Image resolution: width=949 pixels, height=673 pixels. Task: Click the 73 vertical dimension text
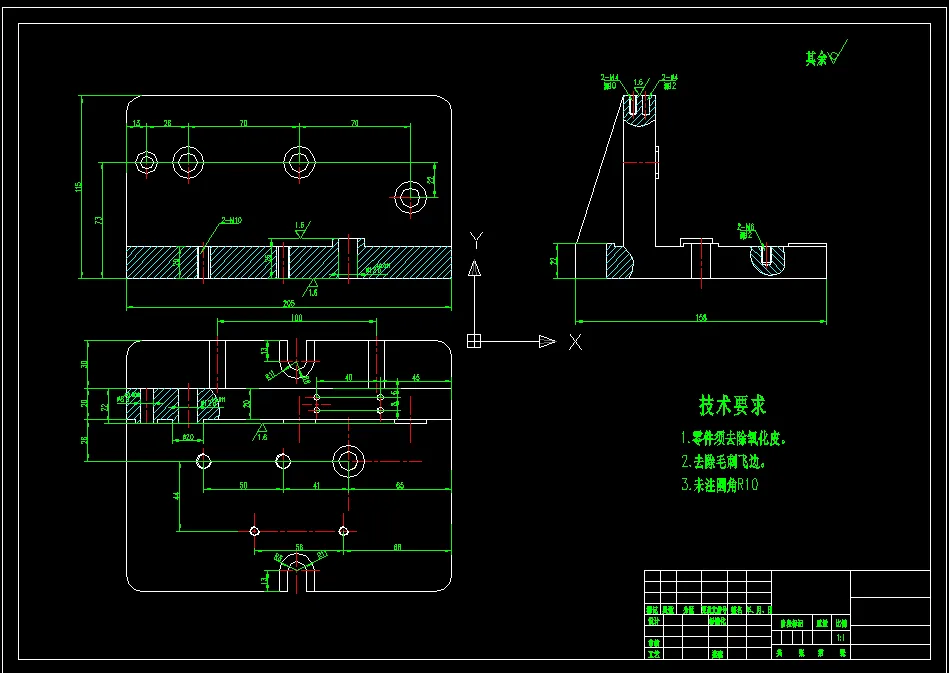[99, 220]
